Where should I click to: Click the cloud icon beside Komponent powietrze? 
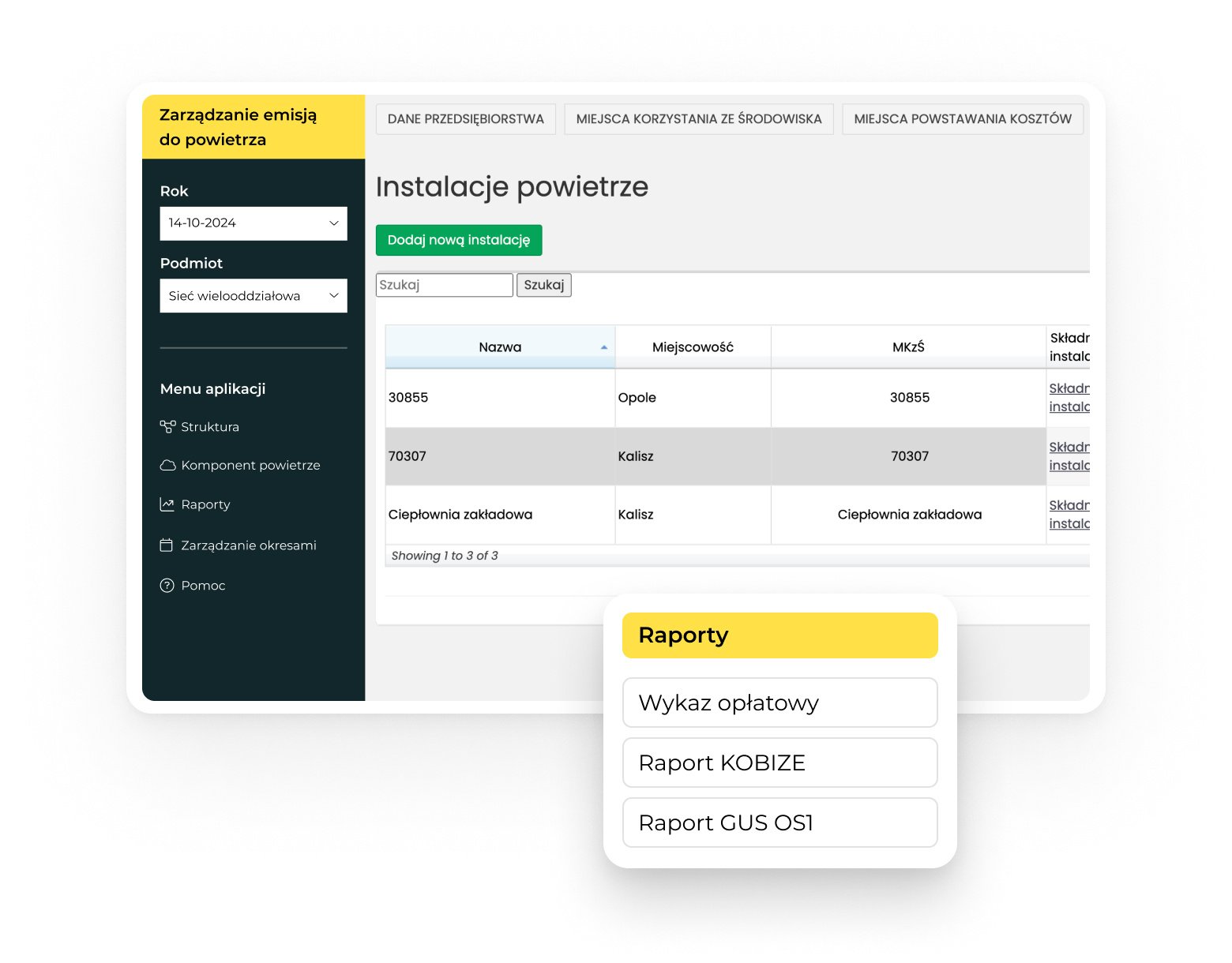tap(167, 466)
